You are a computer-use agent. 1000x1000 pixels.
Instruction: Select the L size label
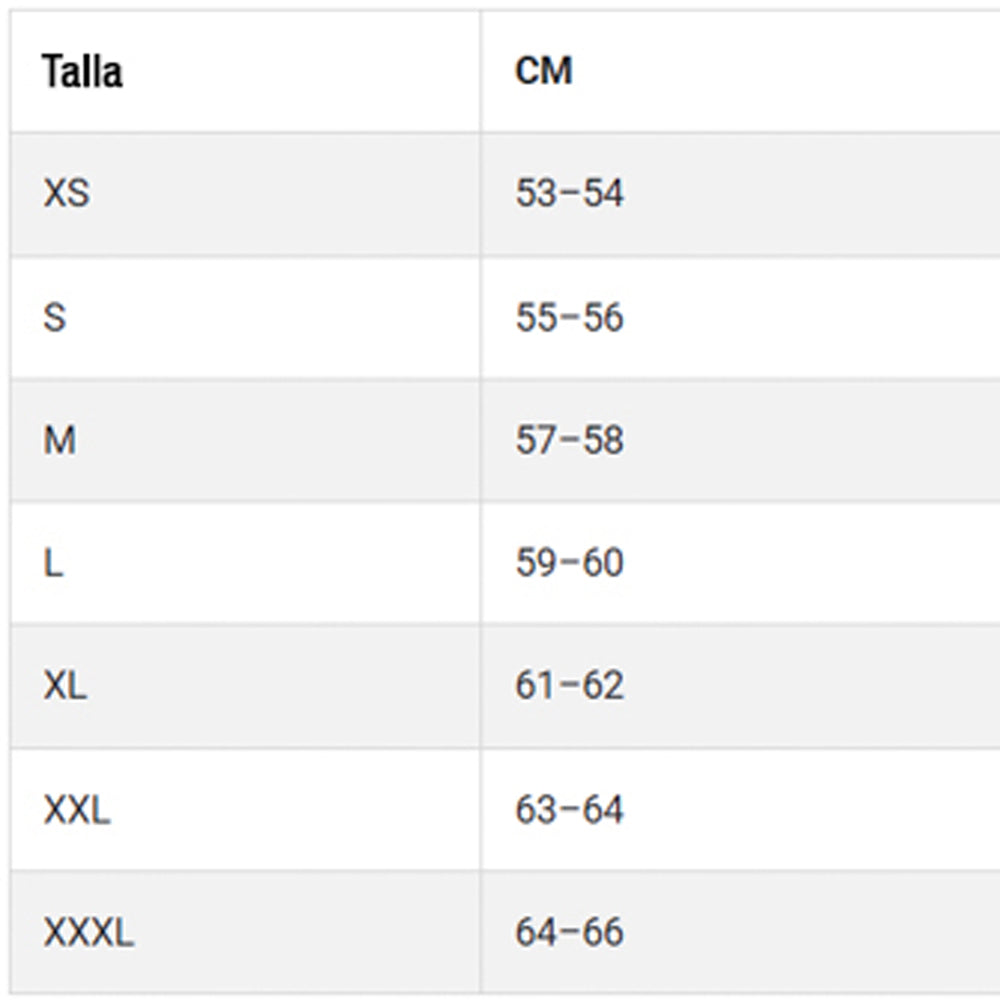tap(53, 563)
